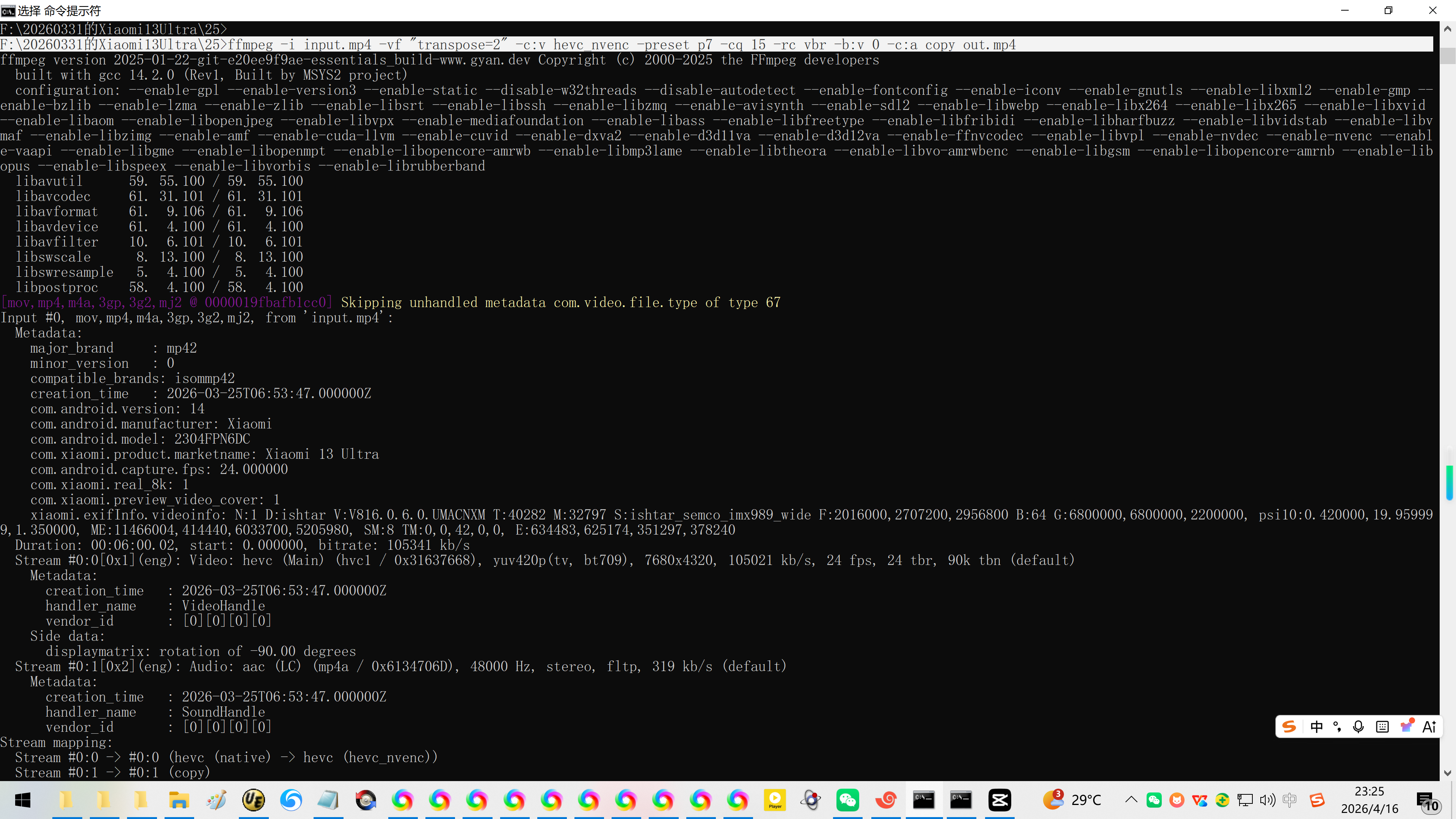Click the Notepad icon in taskbar
Viewport: 1456px width, 819px height.
[328, 800]
